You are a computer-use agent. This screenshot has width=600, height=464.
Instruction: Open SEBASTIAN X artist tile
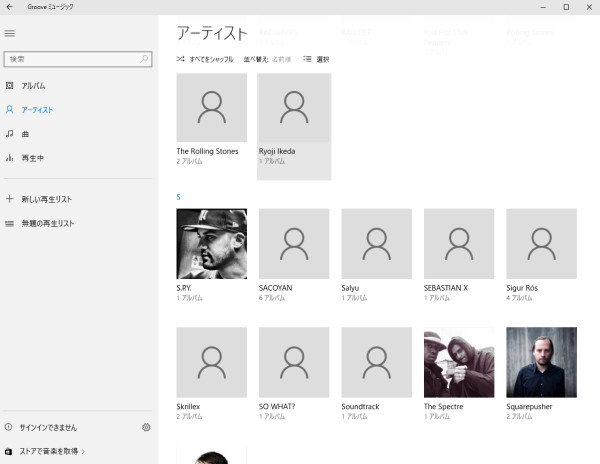pos(459,244)
